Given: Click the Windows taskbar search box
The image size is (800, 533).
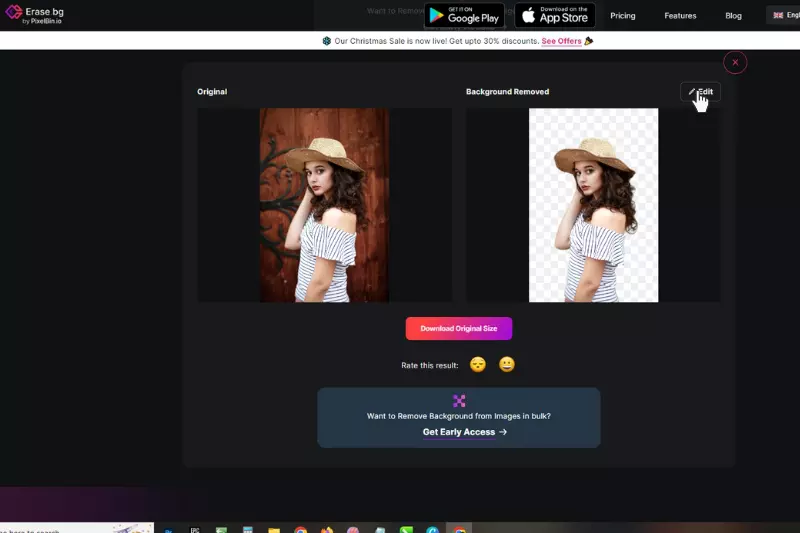Looking at the screenshot, I should [77, 528].
